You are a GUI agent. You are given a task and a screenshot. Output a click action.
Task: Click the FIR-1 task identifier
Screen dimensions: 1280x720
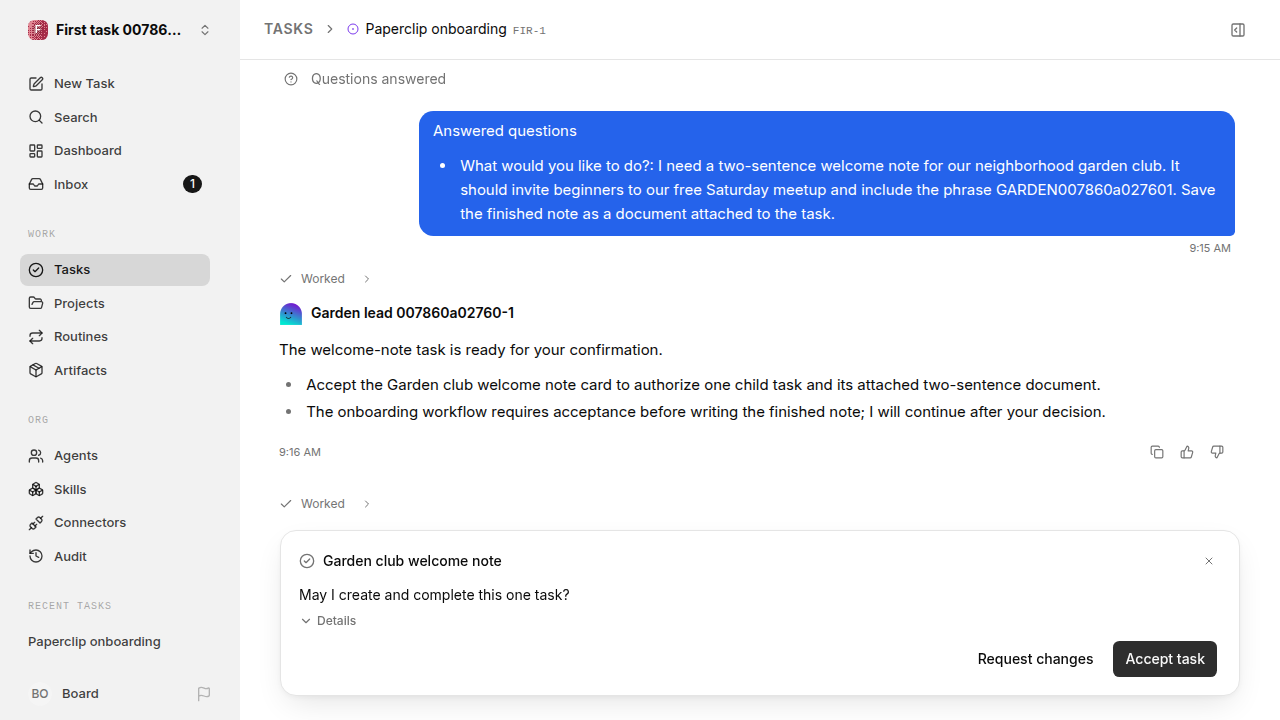(529, 31)
